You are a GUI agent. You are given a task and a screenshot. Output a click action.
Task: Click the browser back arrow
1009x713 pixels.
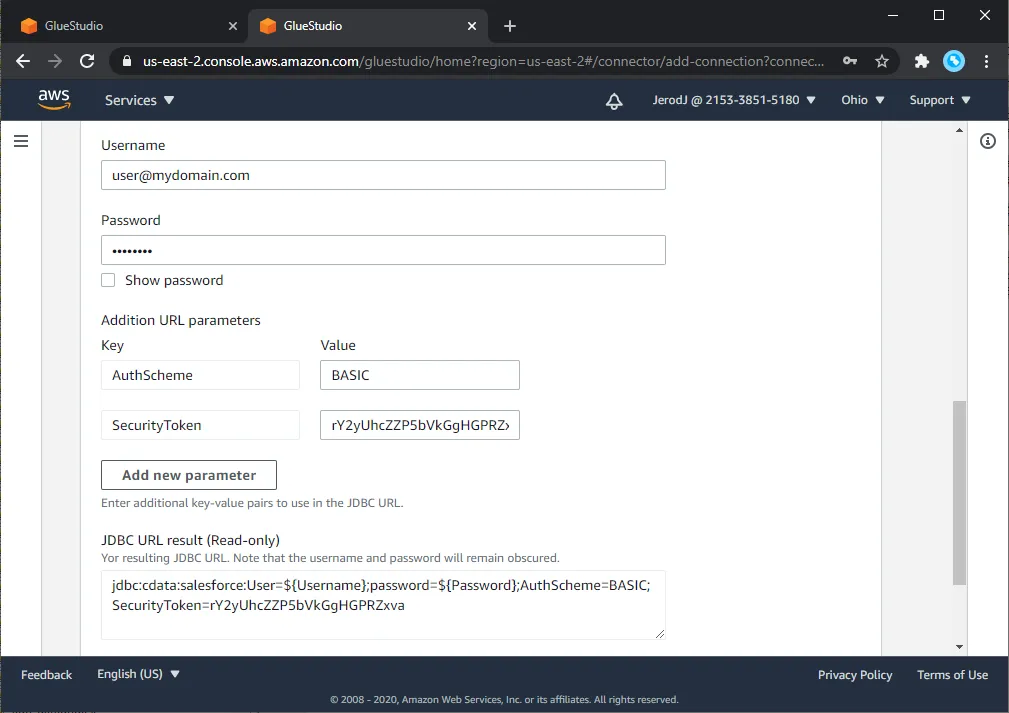coord(22,61)
